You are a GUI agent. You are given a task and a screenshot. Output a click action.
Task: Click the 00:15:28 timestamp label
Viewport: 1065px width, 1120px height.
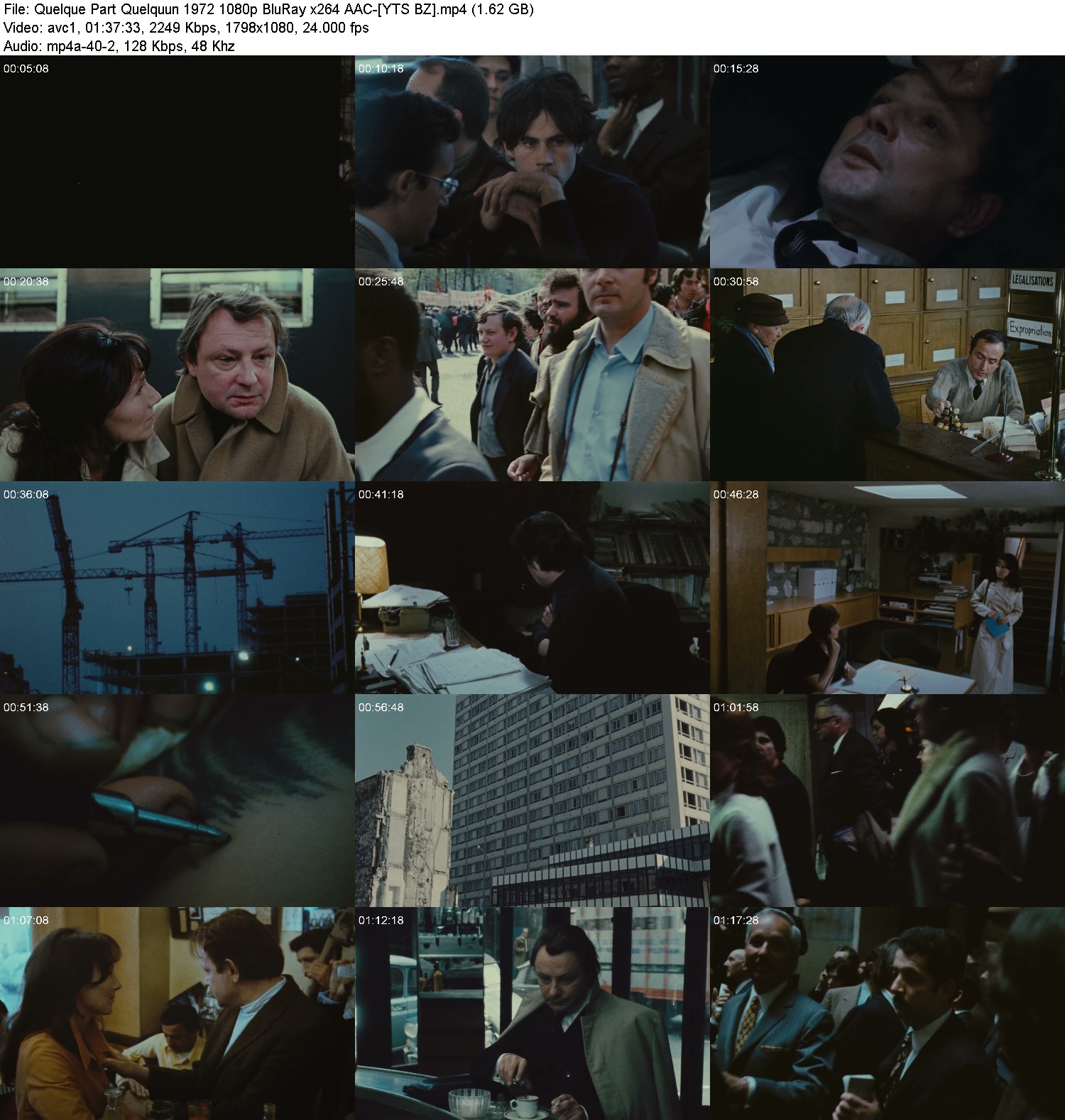(736, 69)
